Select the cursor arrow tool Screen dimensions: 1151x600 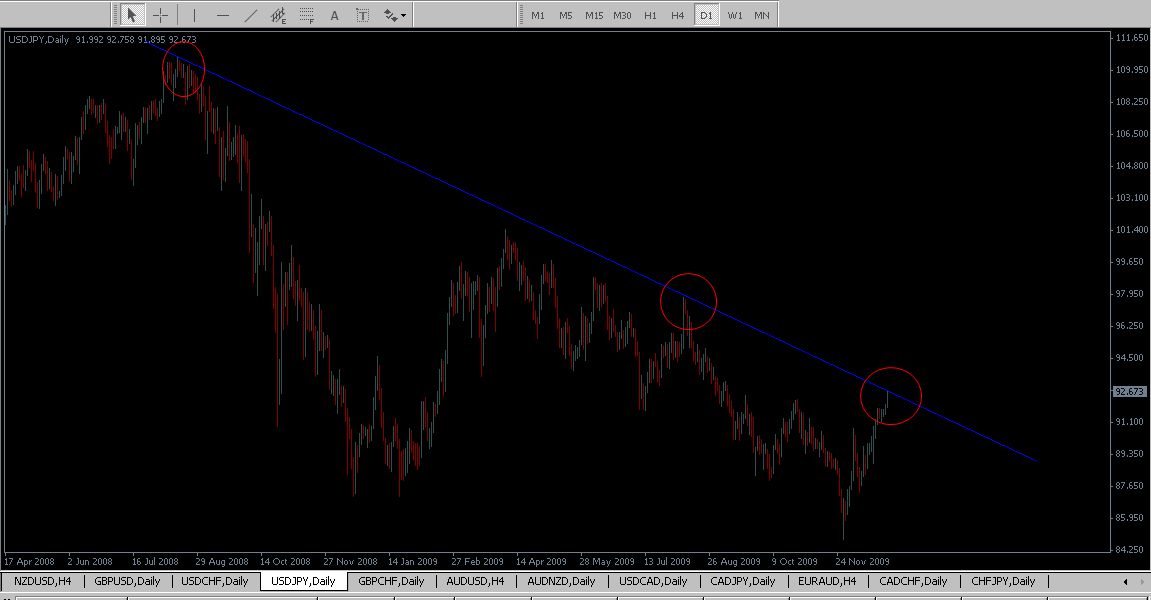coord(132,15)
